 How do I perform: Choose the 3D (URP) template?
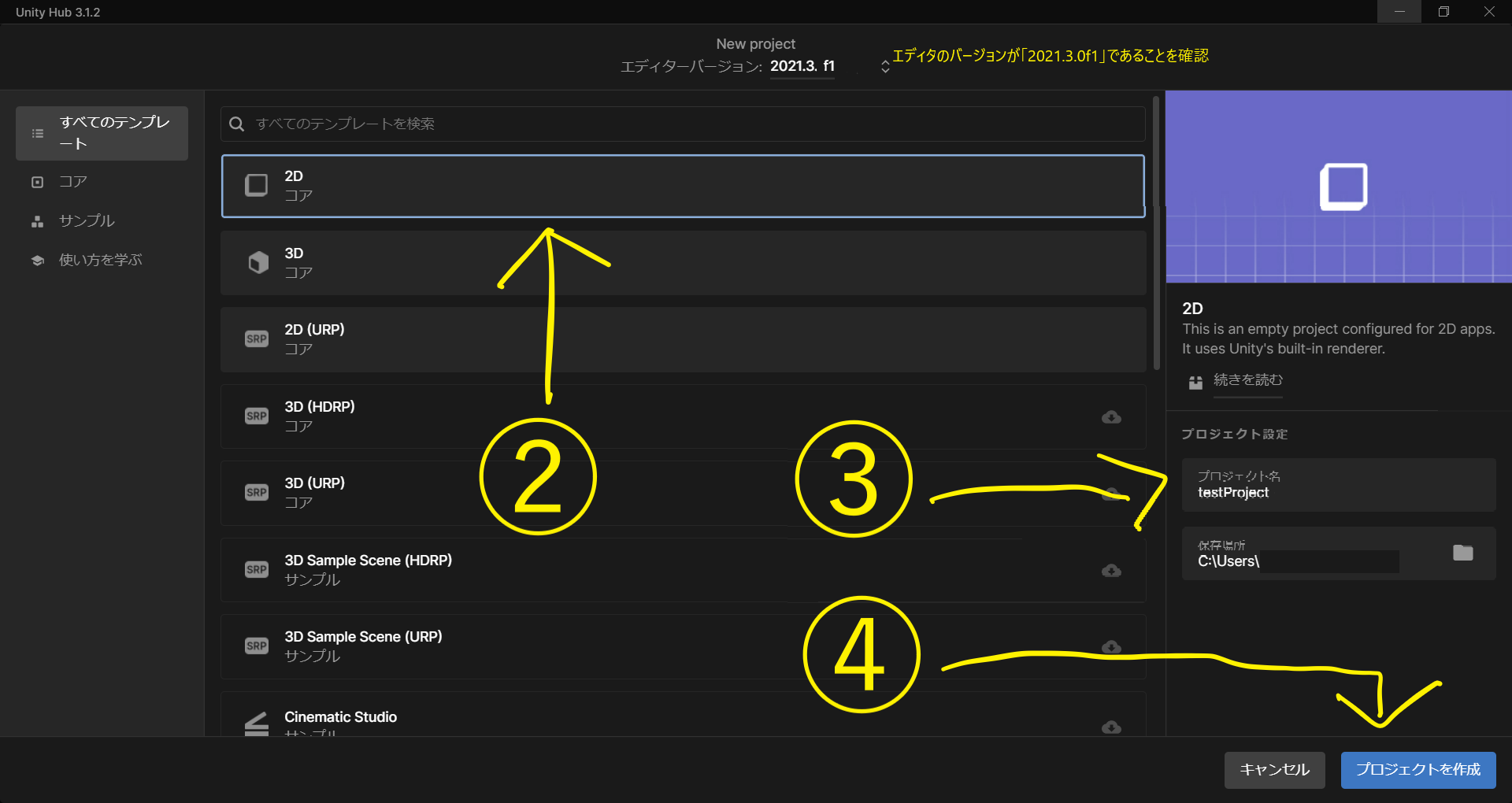pos(683,493)
